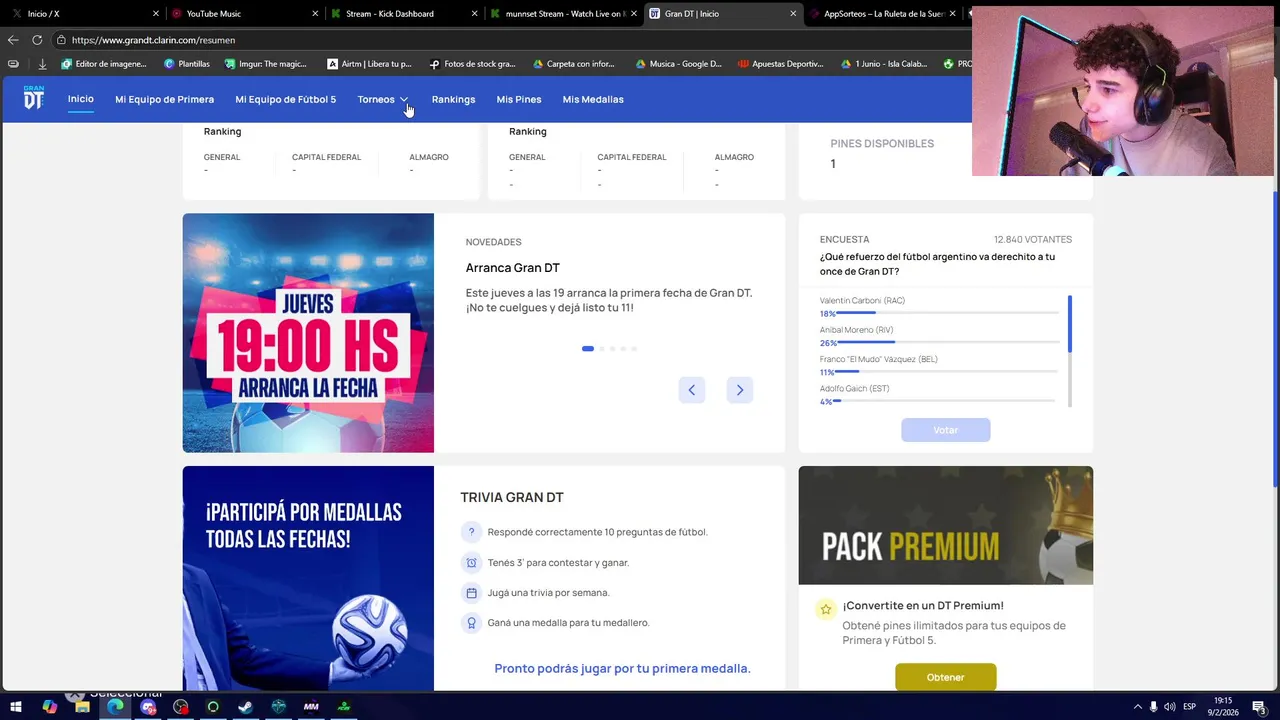Open the Imgur: The magic... bookmark
Viewport: 1280px width, 720px height.
tap(266, 64)
